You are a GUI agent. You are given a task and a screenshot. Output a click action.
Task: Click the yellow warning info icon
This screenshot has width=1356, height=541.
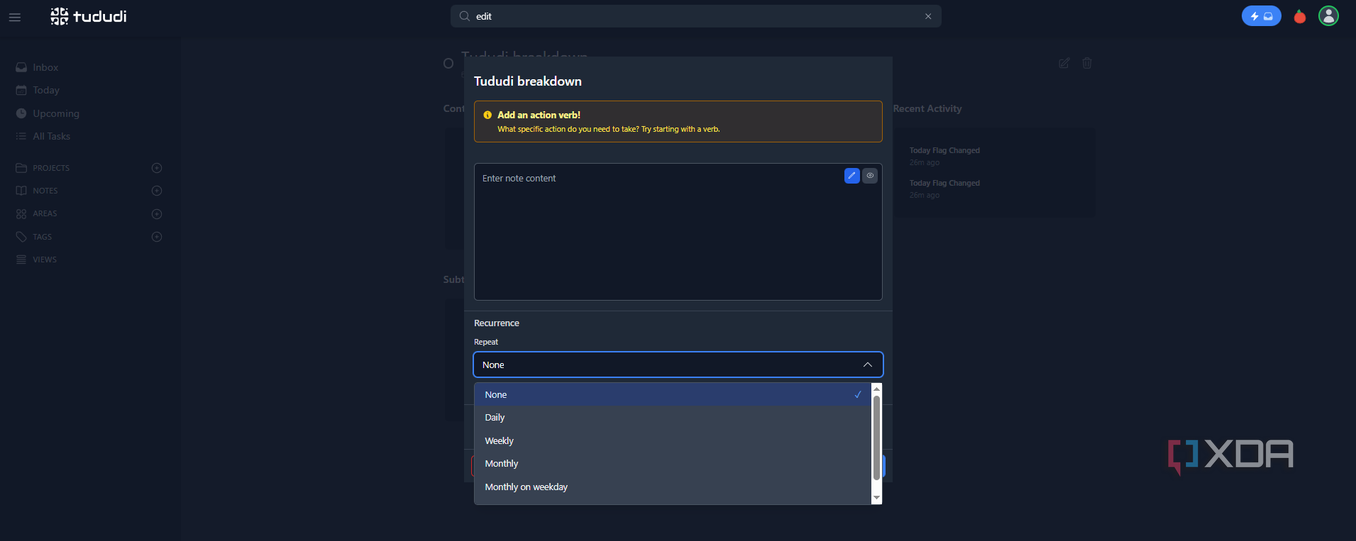tap(488, 115)
